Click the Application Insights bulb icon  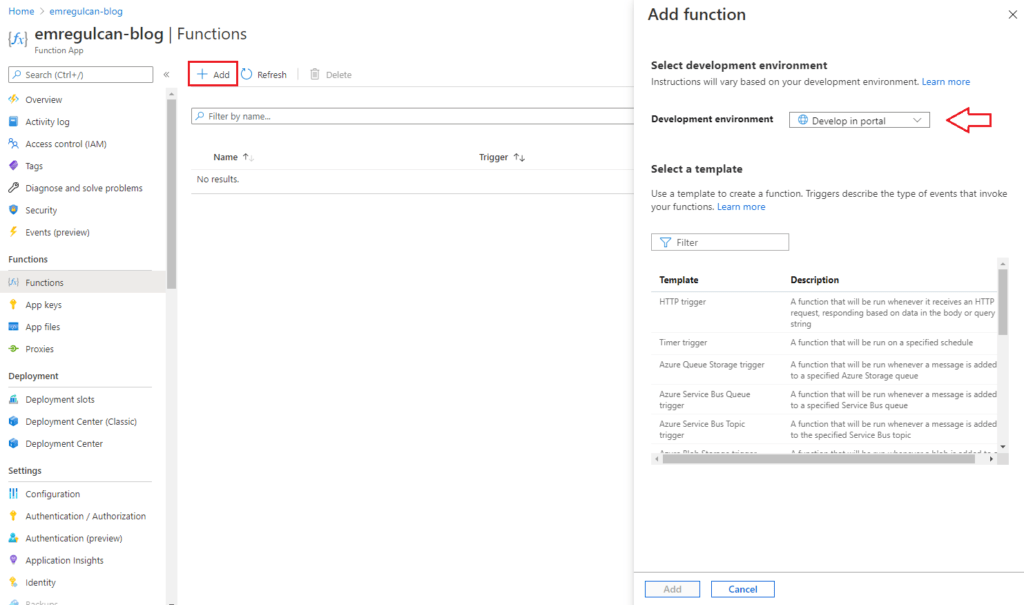(x=13, y=560)
